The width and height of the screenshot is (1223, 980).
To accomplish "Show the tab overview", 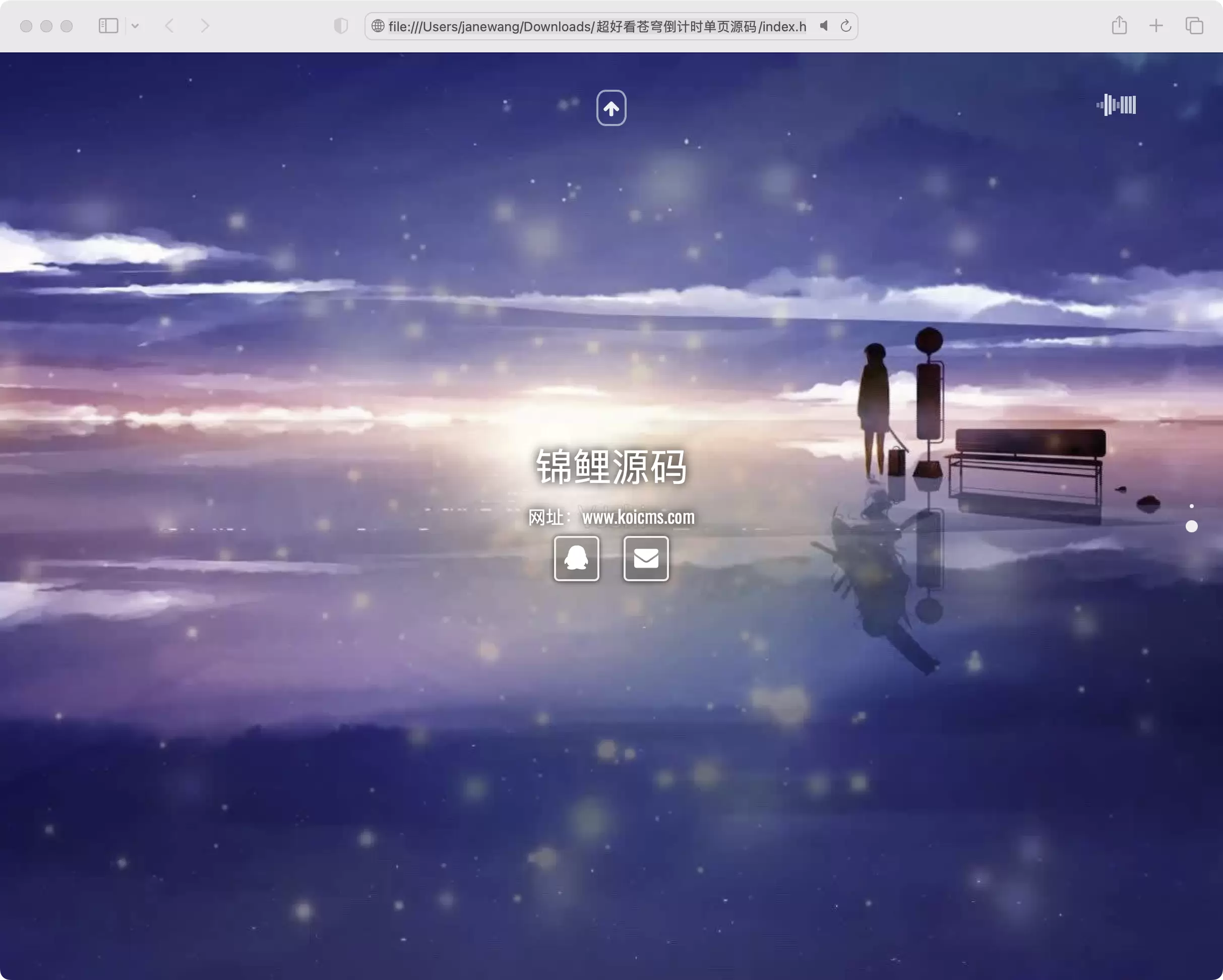I will (x=1194, y=26).
